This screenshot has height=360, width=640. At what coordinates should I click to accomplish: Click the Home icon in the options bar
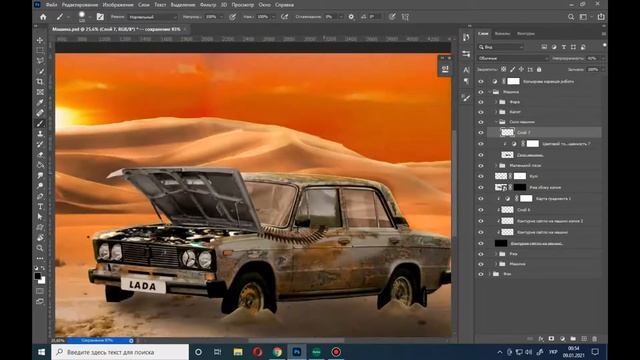tap(43, 17)
